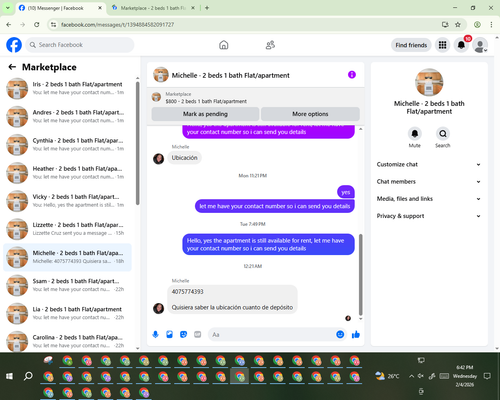Click the chat messages scrollbar
The height and width of the screenshot is (400, 500).
pyautogui.click(x=360, y=274)
